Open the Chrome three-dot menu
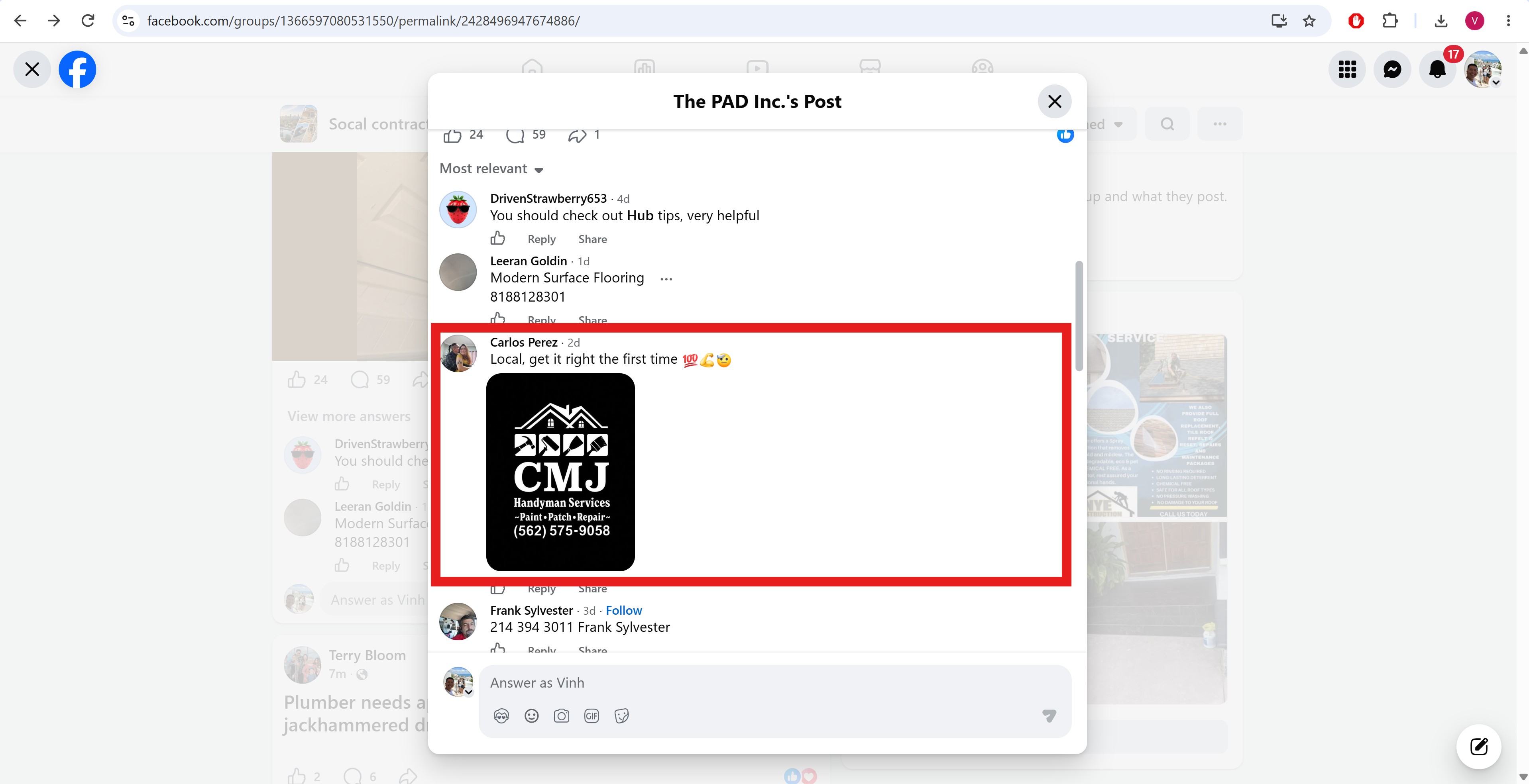Viewport: 1529px width, 784px height. coord(1508,21)
